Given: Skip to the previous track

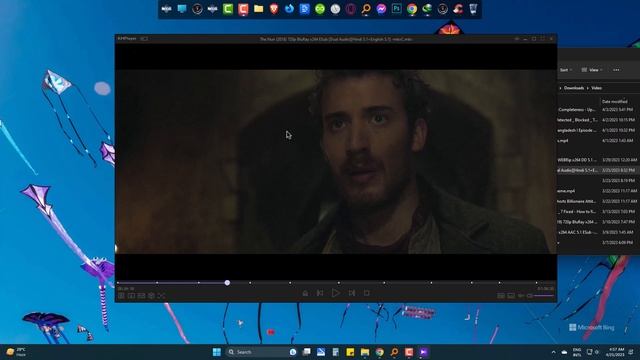Looking at the screenshot, I should tap(320, 293).
